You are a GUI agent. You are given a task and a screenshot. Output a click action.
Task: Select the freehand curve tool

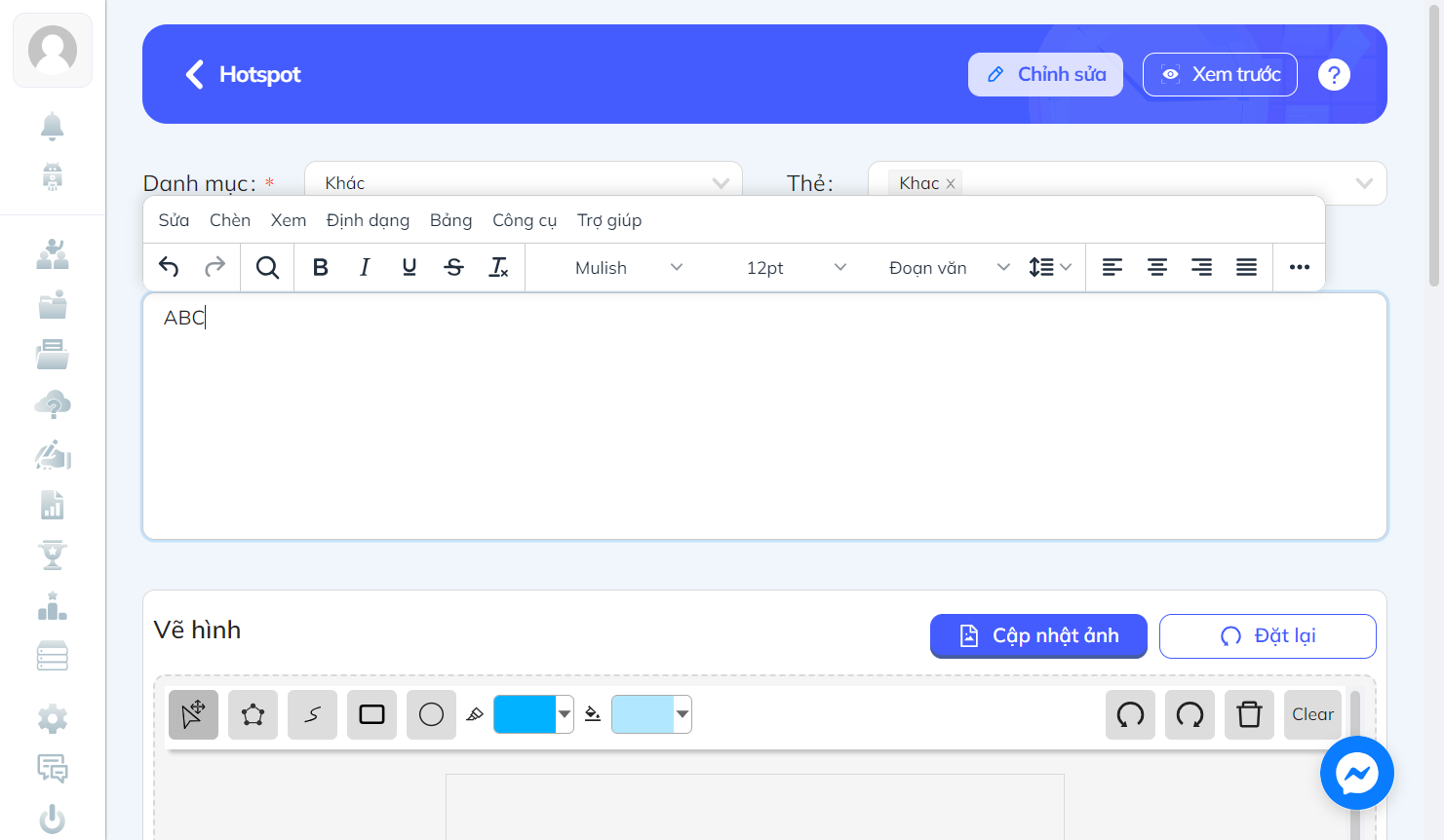click(312, 714)
